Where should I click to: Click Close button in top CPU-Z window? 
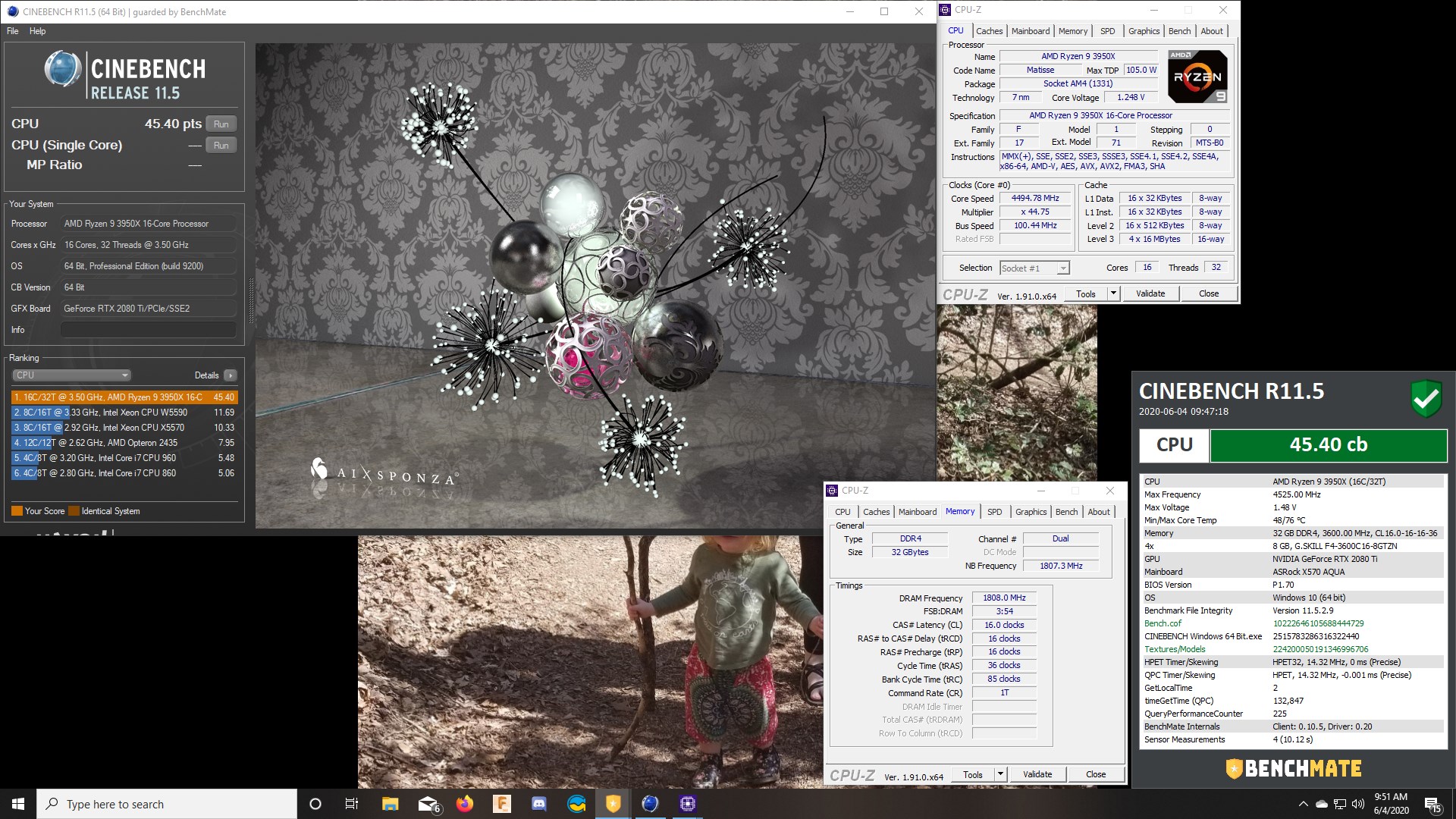(x=1209, y=294)
